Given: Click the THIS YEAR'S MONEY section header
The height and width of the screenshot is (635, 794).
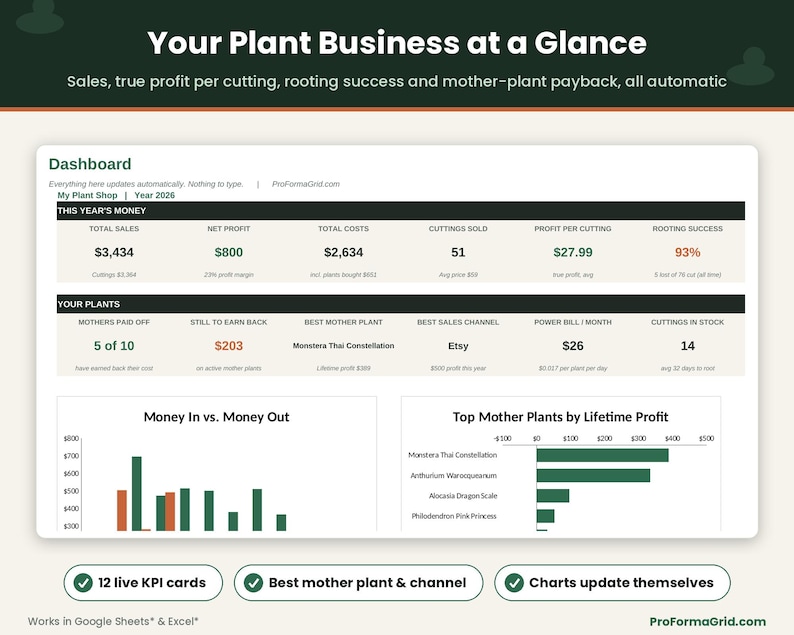Looking at the screenshot, I should (401, 211).
